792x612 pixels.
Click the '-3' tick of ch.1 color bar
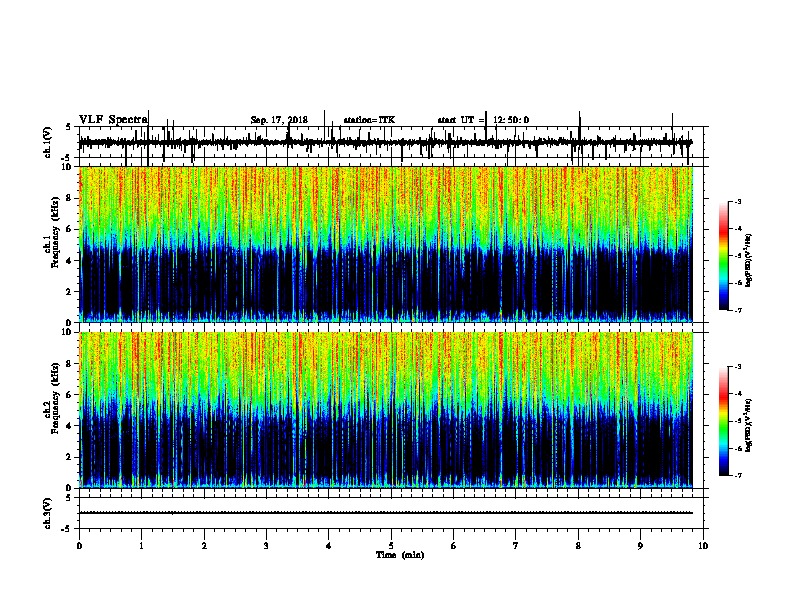[738, 201]
